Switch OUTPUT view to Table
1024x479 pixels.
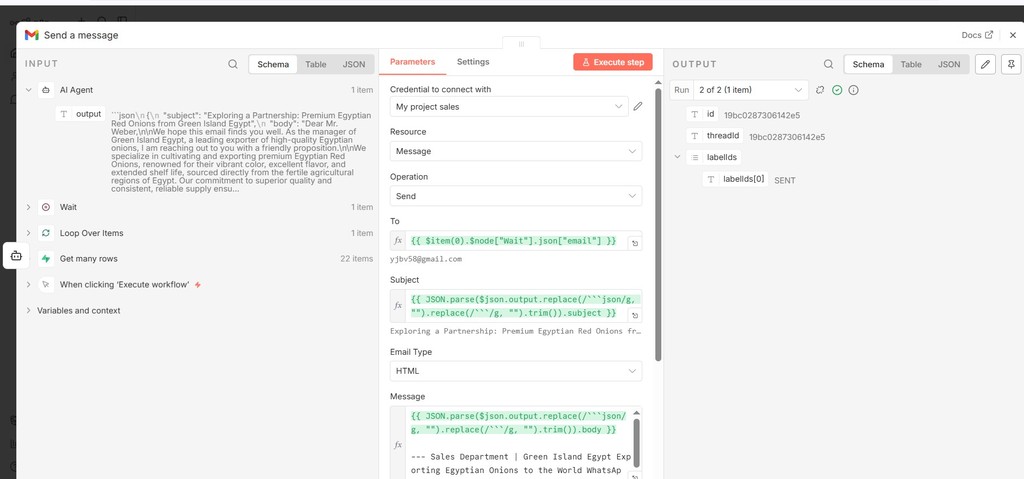911,64
